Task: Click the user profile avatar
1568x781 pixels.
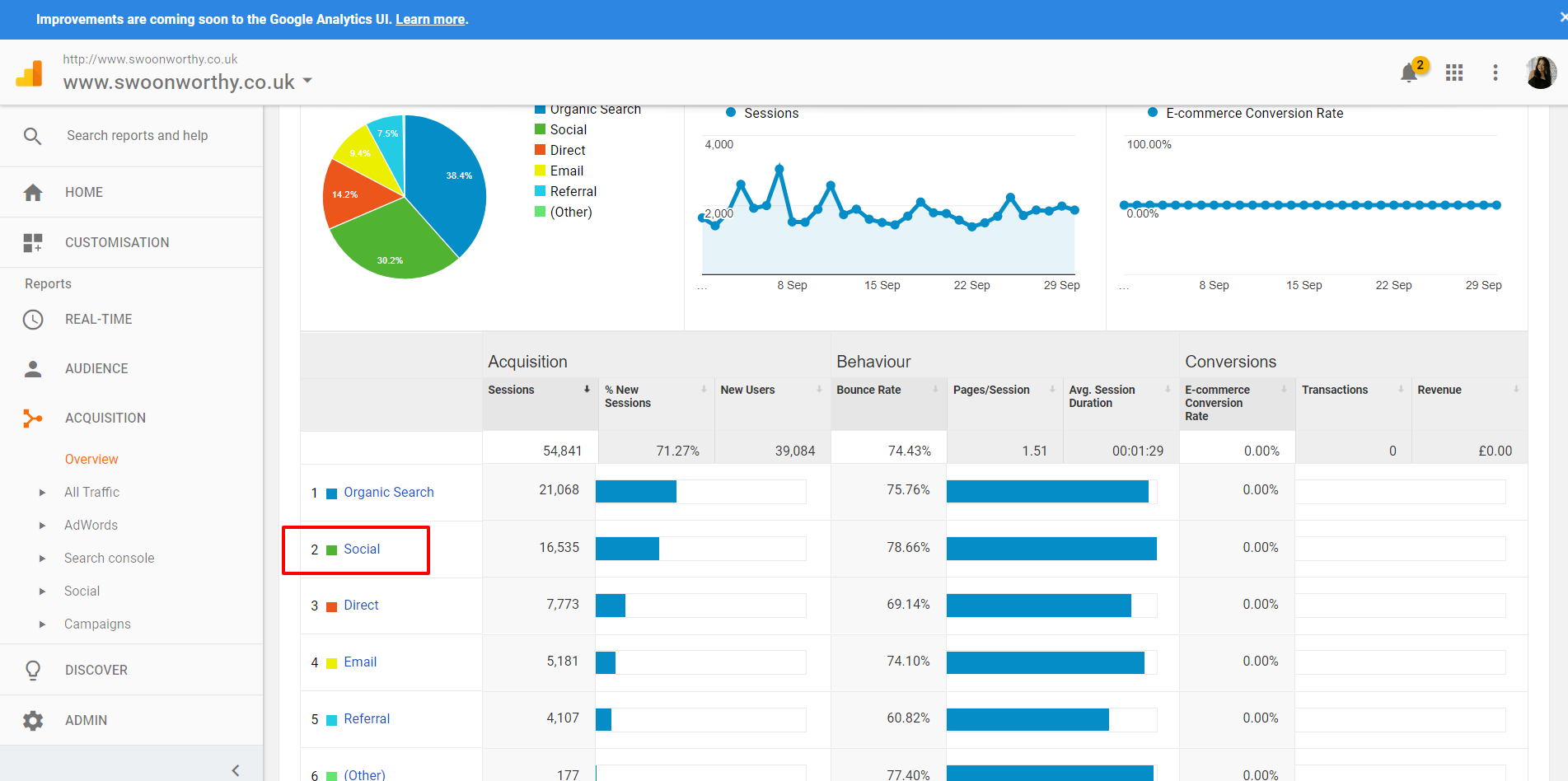Action: click(x=1540, y=72)
